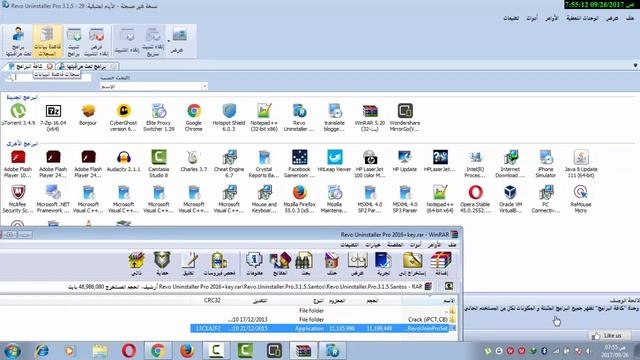Screen dimensions: 640x360
Task: Open the Commands menu in Revo Uninstaller
Action: [552, 18]
